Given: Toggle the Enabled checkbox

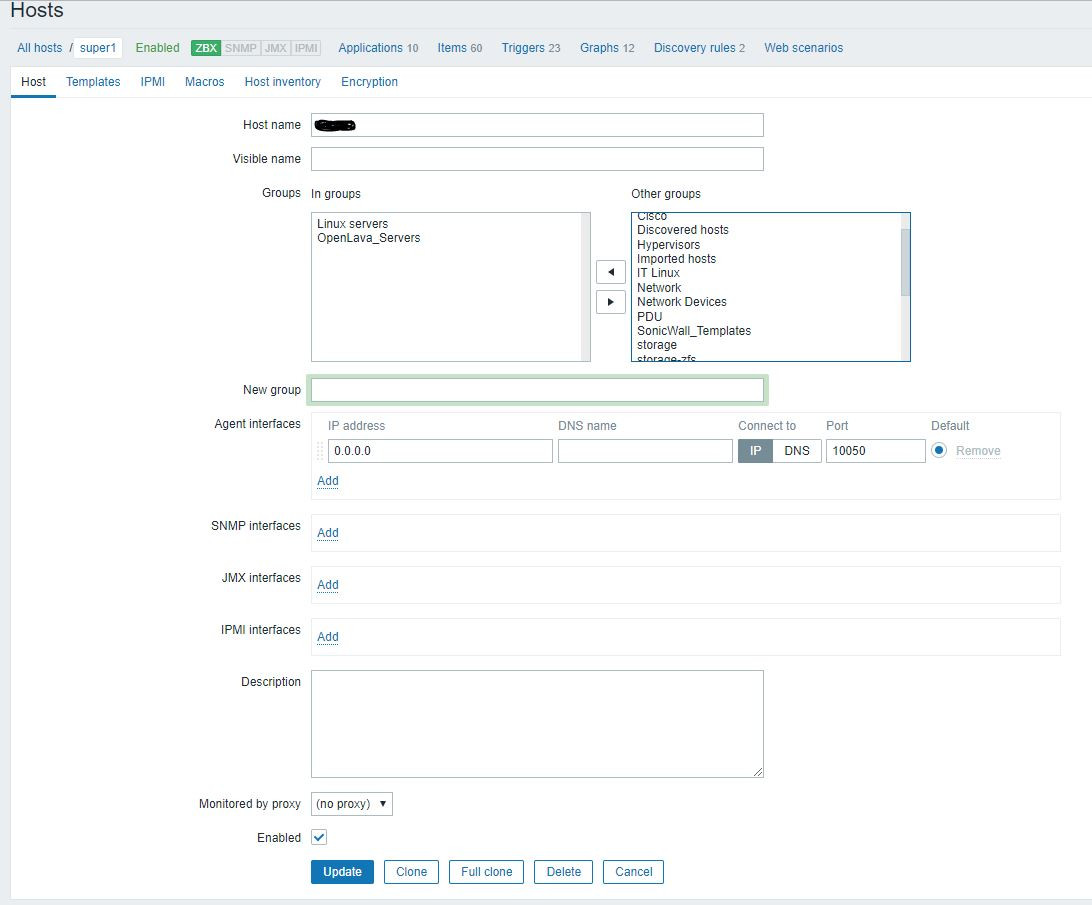Looking at the screenshot, I should pos(319,837).
